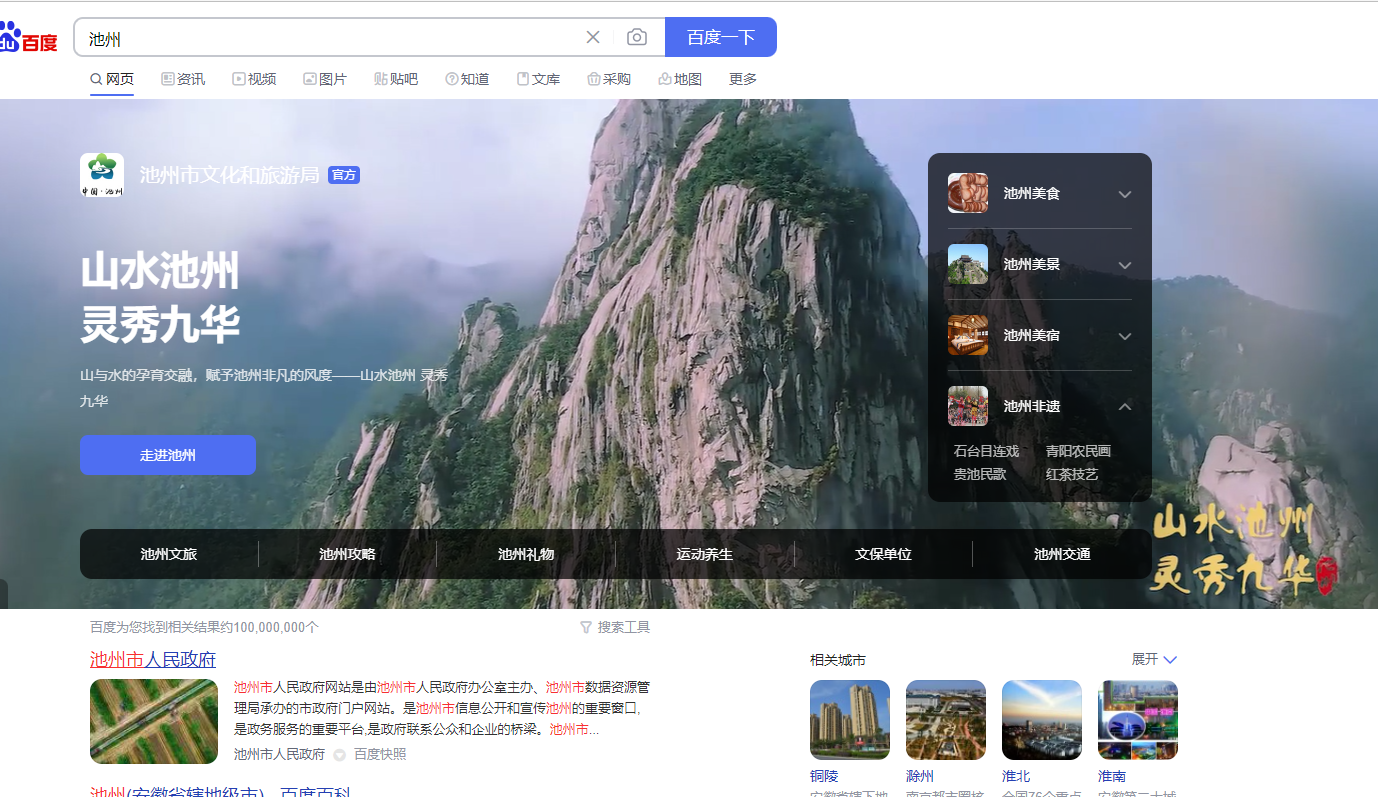The width and height of the screenshot is (1378, 797).
Task: Select 池州礼物 in the banner bar
Action: click(526, 554)
